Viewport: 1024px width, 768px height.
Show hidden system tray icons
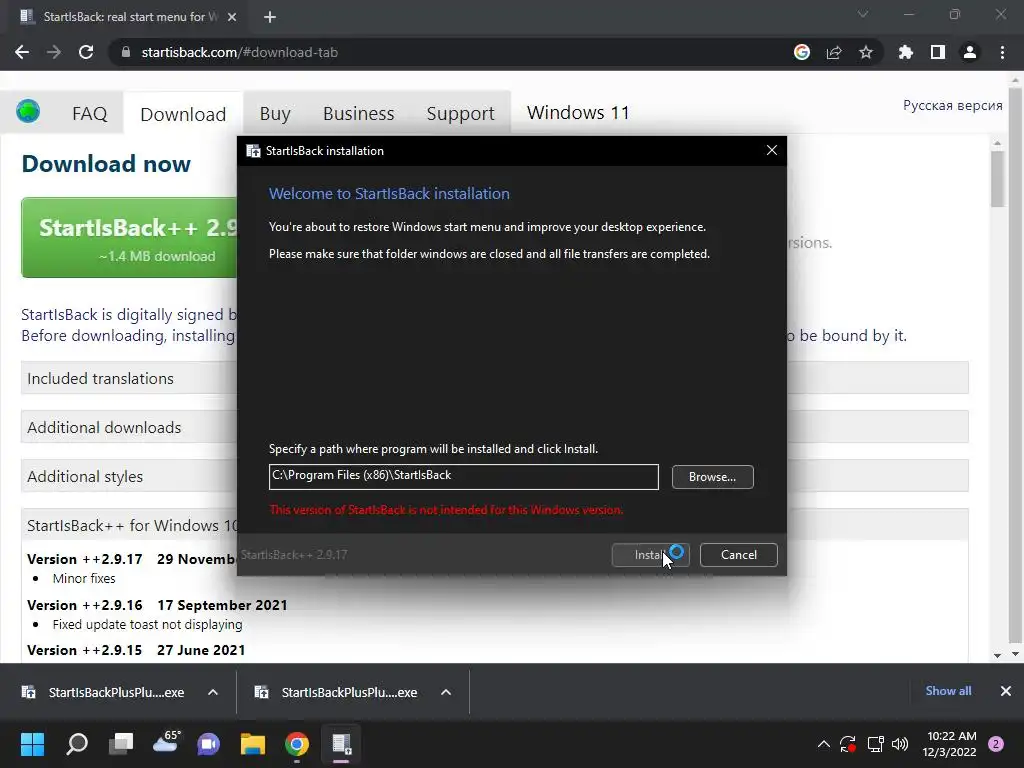point(824,744)
